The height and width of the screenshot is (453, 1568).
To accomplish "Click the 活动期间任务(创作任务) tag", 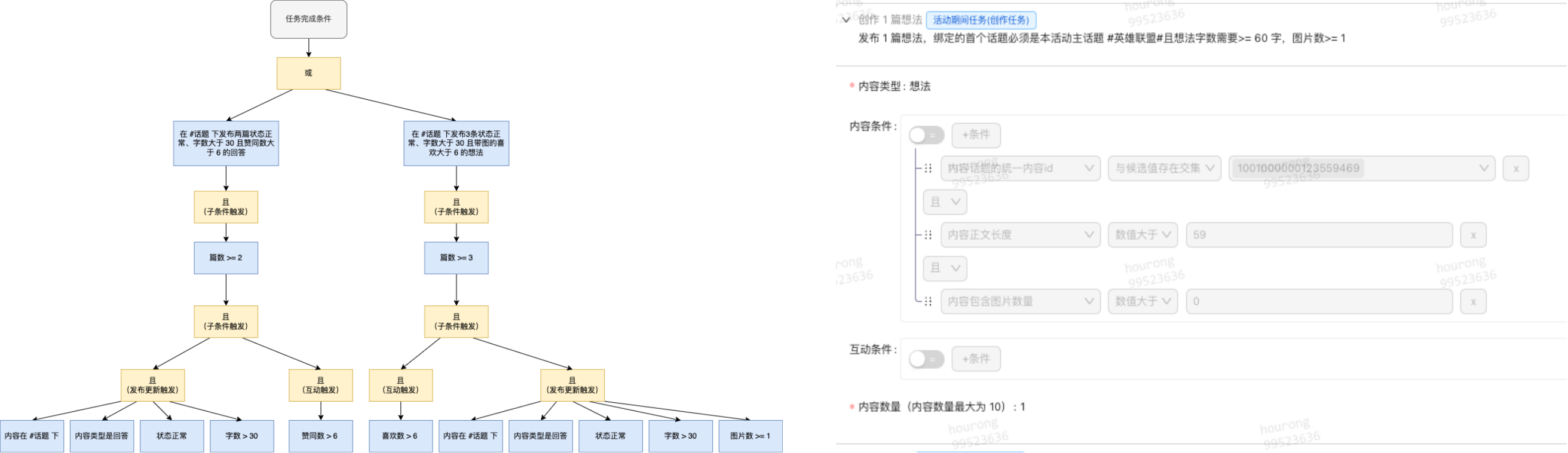I will [981, 20].
